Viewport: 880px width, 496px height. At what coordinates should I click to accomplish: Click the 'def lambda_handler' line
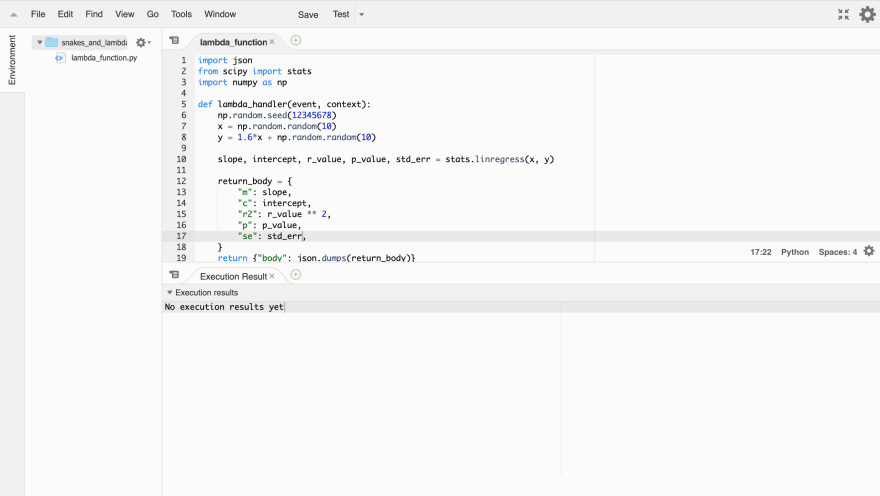click(284, 104)
